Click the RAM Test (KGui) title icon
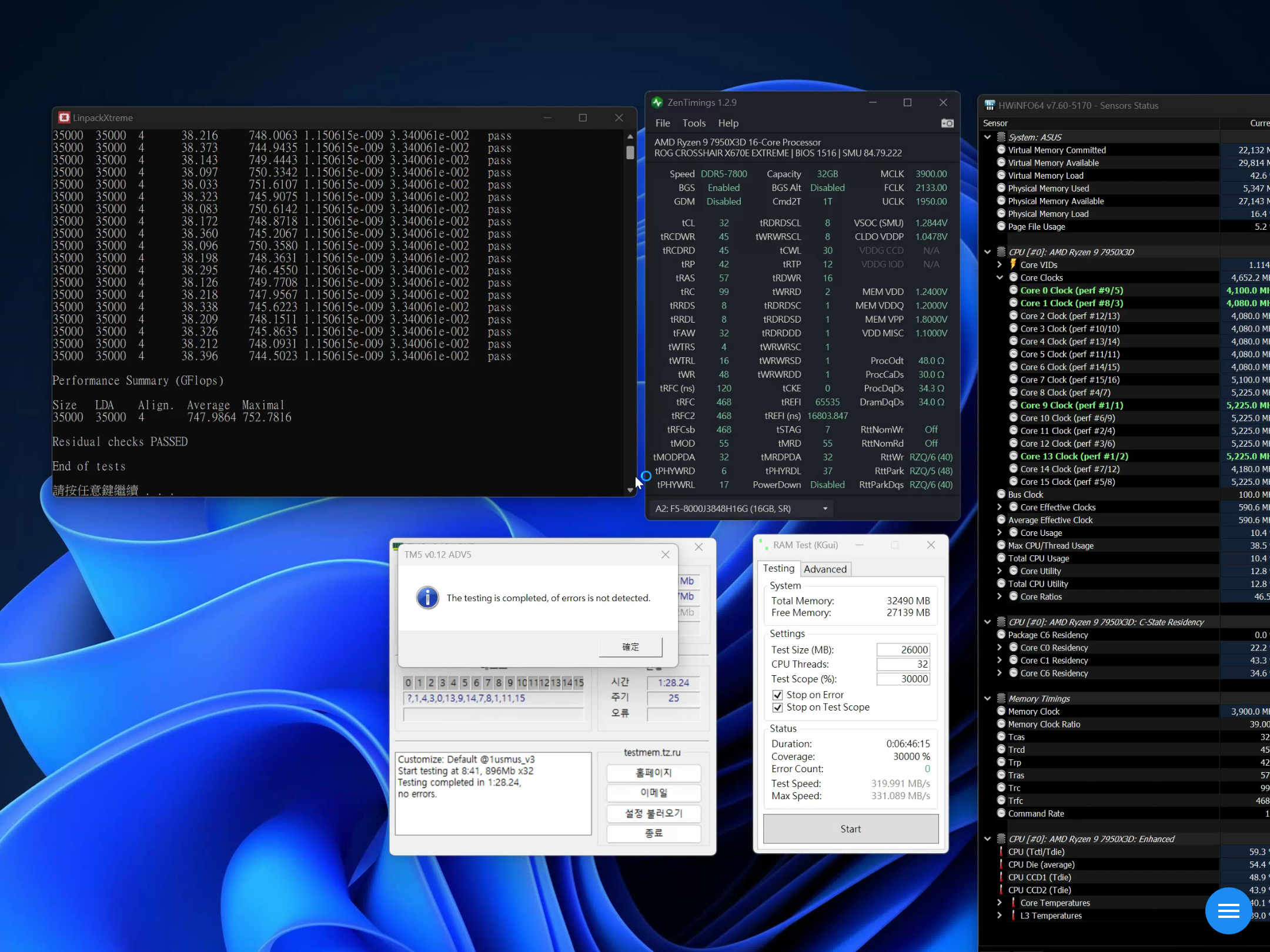Screen dimensions: 1270x952 (x=763, y=545)
